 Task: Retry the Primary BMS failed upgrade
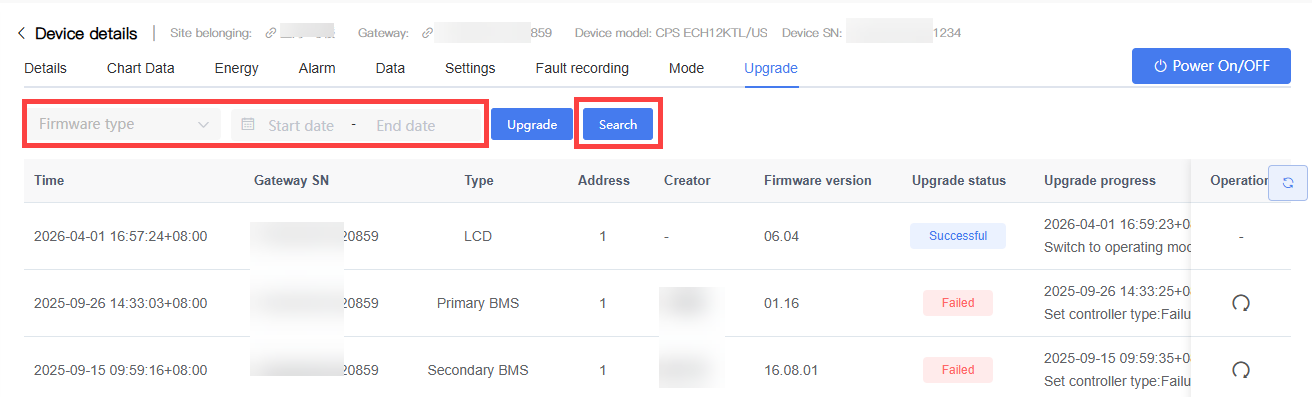(x=1241, y=303)
